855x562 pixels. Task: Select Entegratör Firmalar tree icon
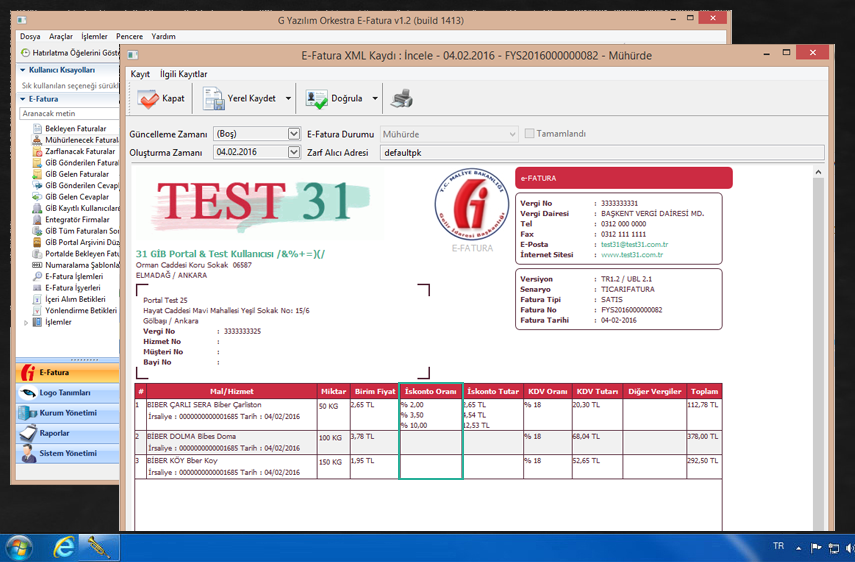37,220
